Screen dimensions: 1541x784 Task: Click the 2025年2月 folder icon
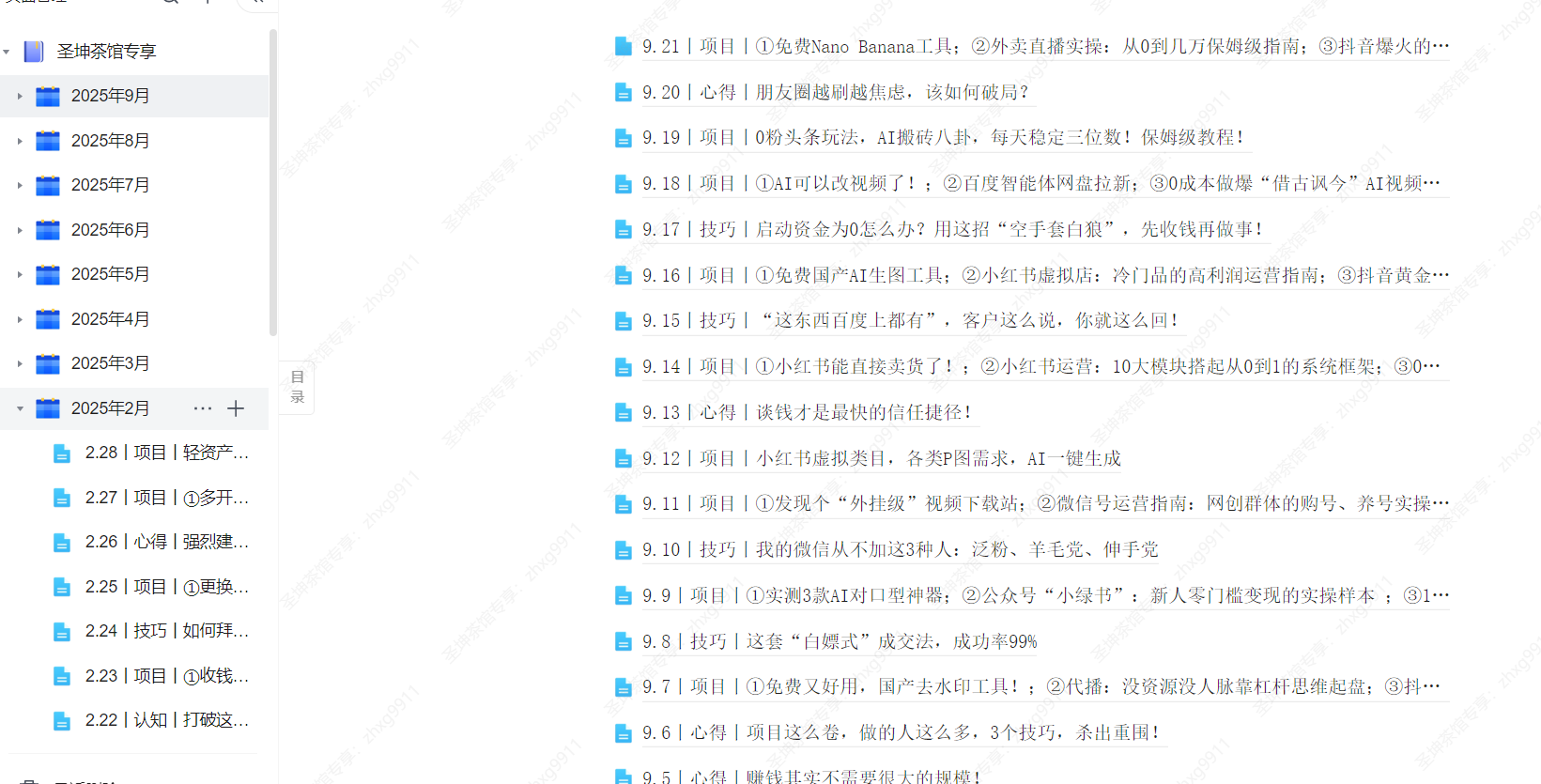click(48, 408)
